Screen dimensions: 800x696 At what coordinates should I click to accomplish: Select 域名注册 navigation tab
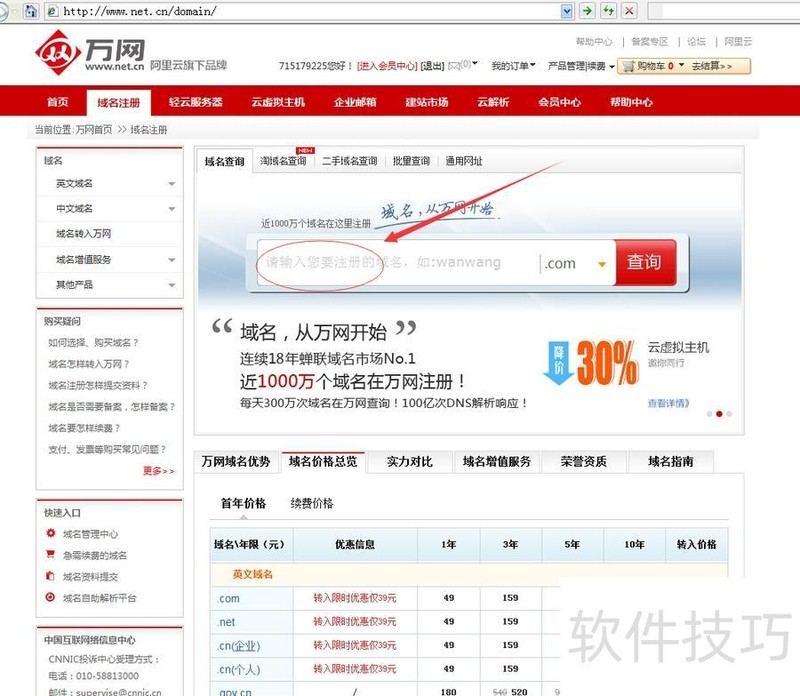tap(119, 103)
